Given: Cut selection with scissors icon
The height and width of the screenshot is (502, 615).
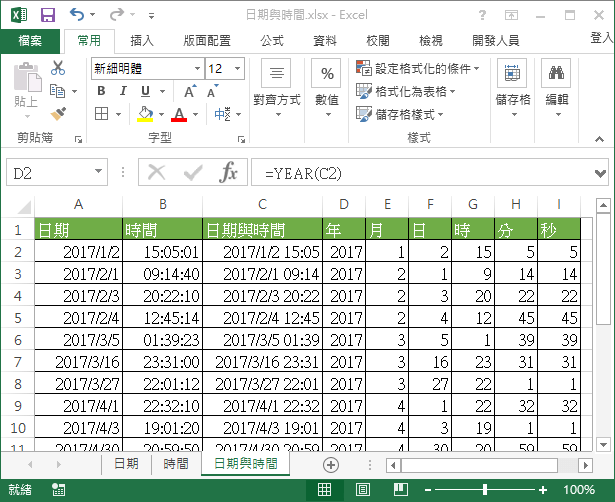Looking at the screenshot, I should [x=58, y=68].
